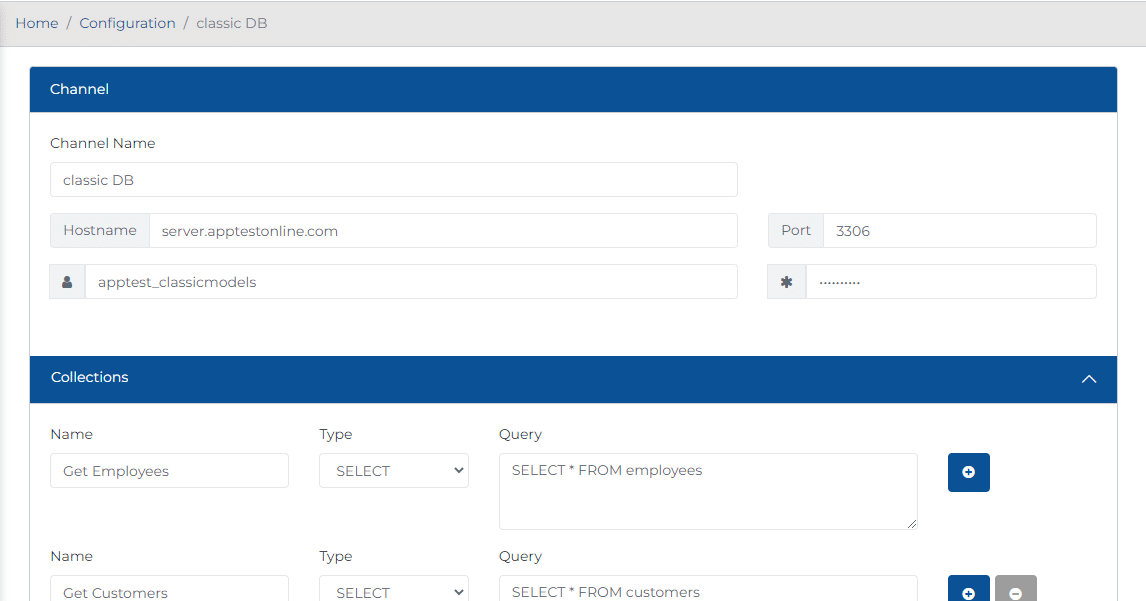
Task: Click the user icon beside apptest_classicmodels field
Action: point(66,281)
